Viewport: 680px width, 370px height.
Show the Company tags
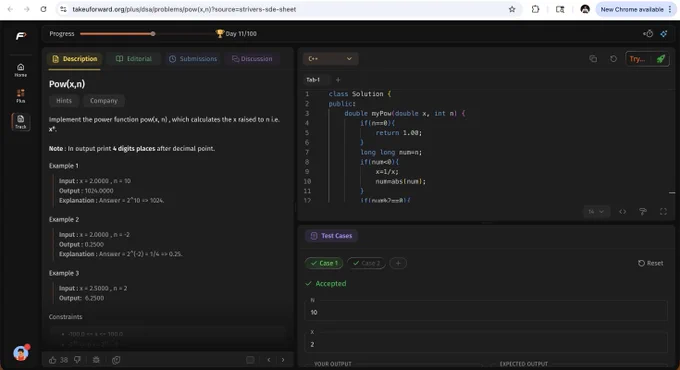coord(104,101)
